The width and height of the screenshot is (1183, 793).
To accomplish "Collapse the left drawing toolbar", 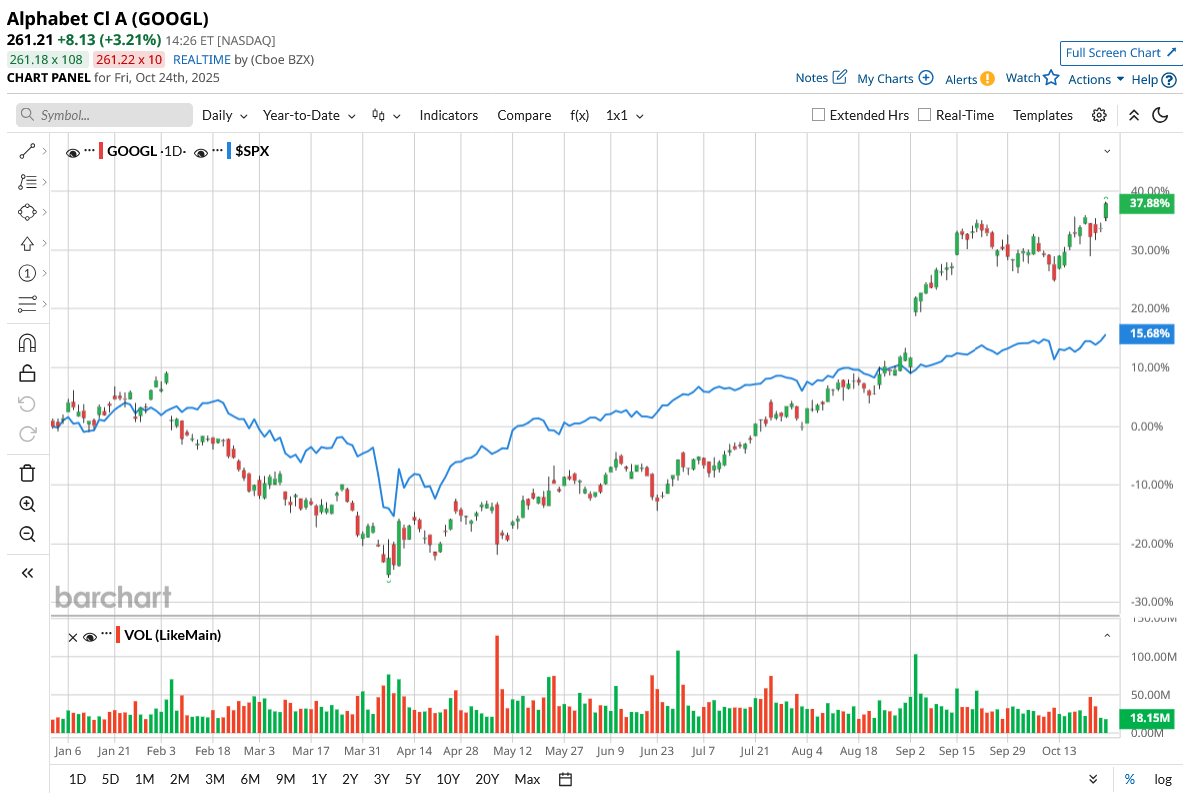I will click(x=27, y=573).
